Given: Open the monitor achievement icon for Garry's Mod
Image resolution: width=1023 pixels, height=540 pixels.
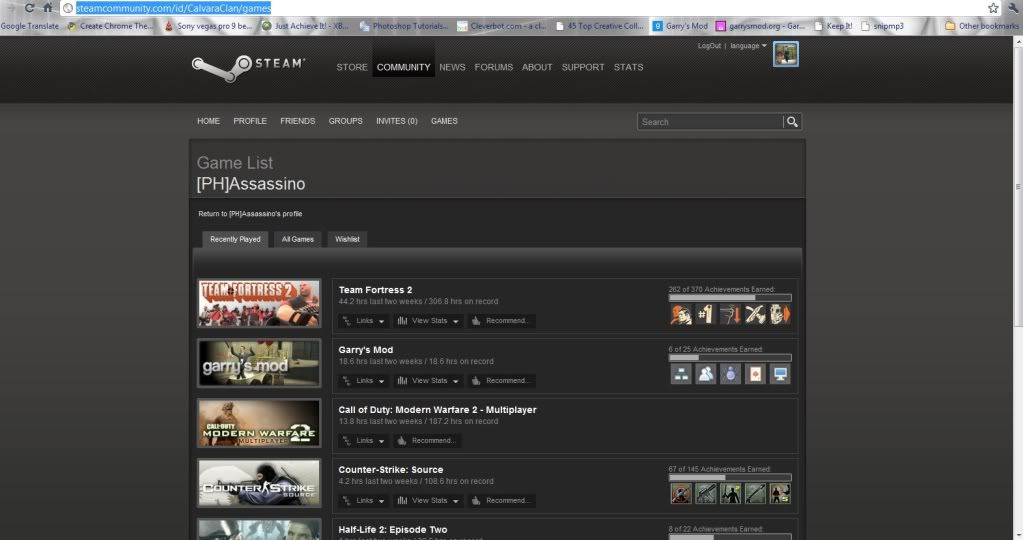Looking at the screenshot, I should [x=780, y=374].
